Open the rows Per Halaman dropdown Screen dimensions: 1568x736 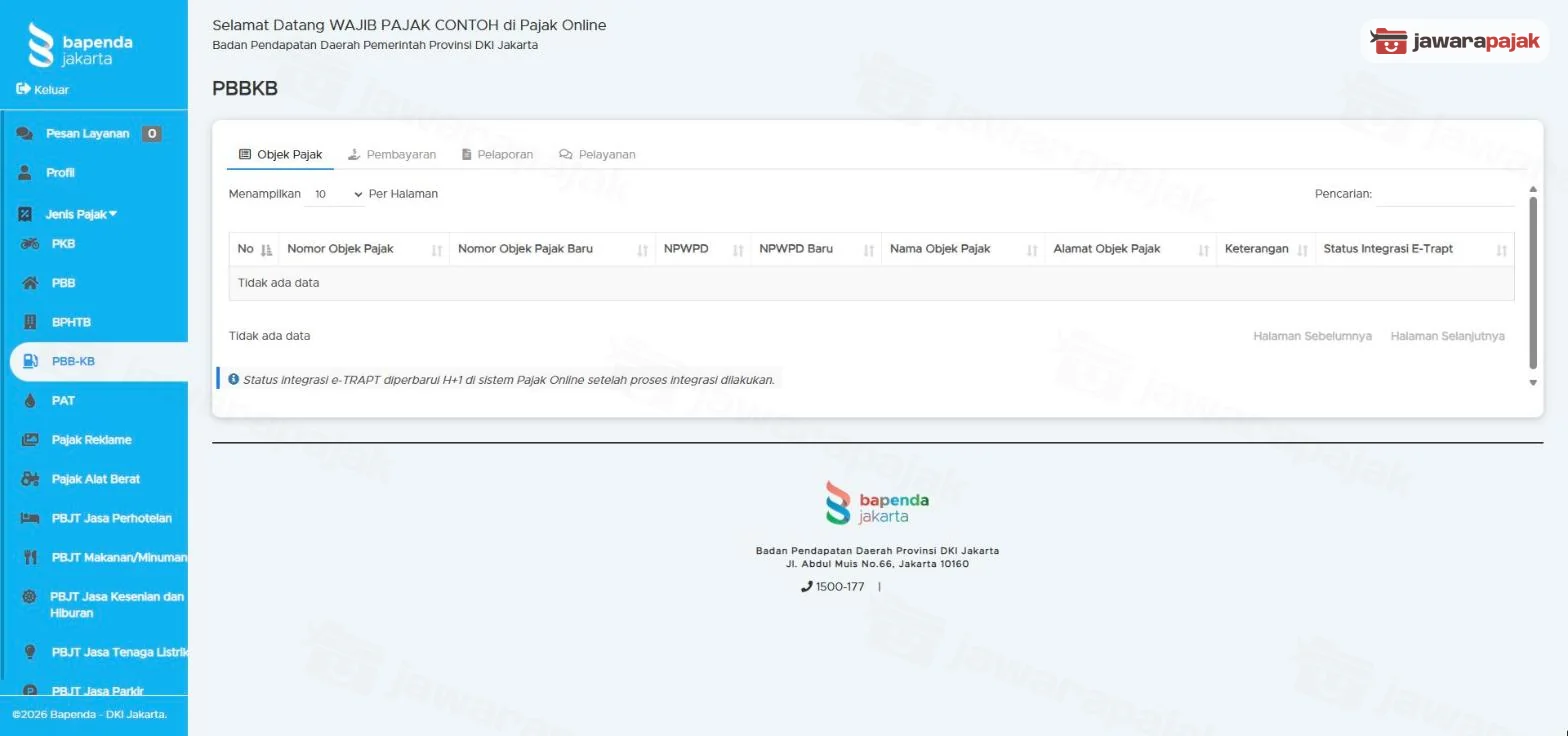(x=335, y=194)
